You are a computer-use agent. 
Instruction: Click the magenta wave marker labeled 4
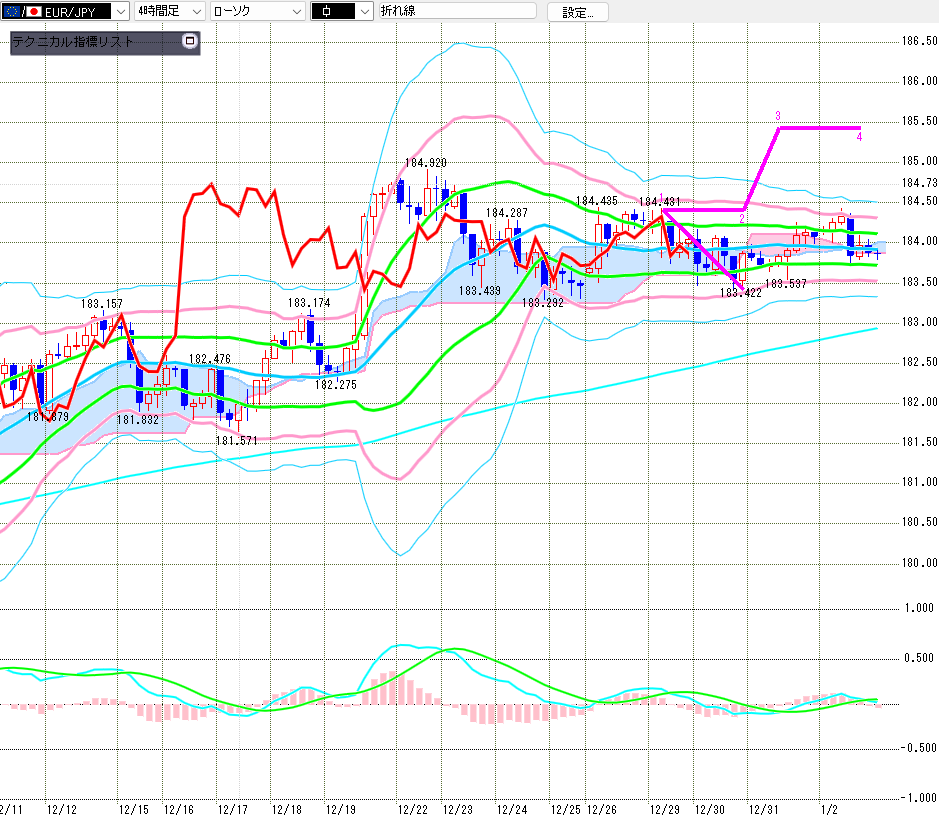click(860, 138)
